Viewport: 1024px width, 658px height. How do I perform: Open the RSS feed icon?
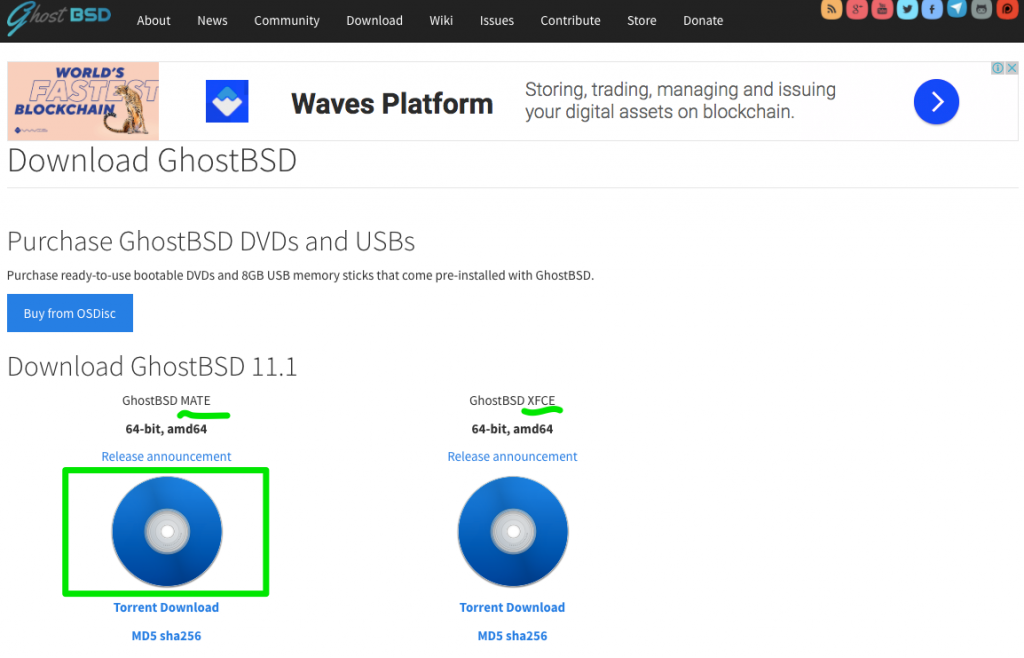tap(831, 8)
